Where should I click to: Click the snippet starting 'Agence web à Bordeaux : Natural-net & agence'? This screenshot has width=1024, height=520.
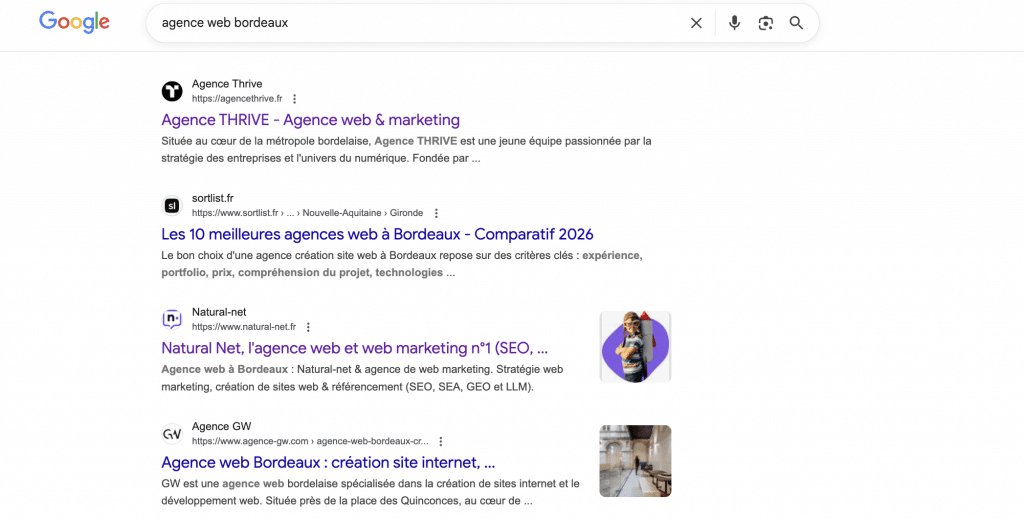pos(362,378)
